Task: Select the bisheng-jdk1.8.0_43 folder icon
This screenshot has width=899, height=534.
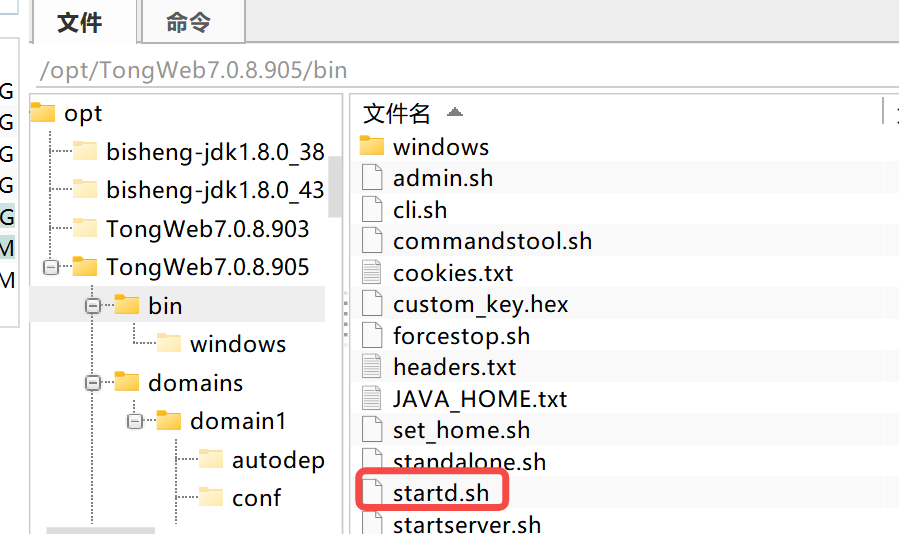Action: click(85, 189)
